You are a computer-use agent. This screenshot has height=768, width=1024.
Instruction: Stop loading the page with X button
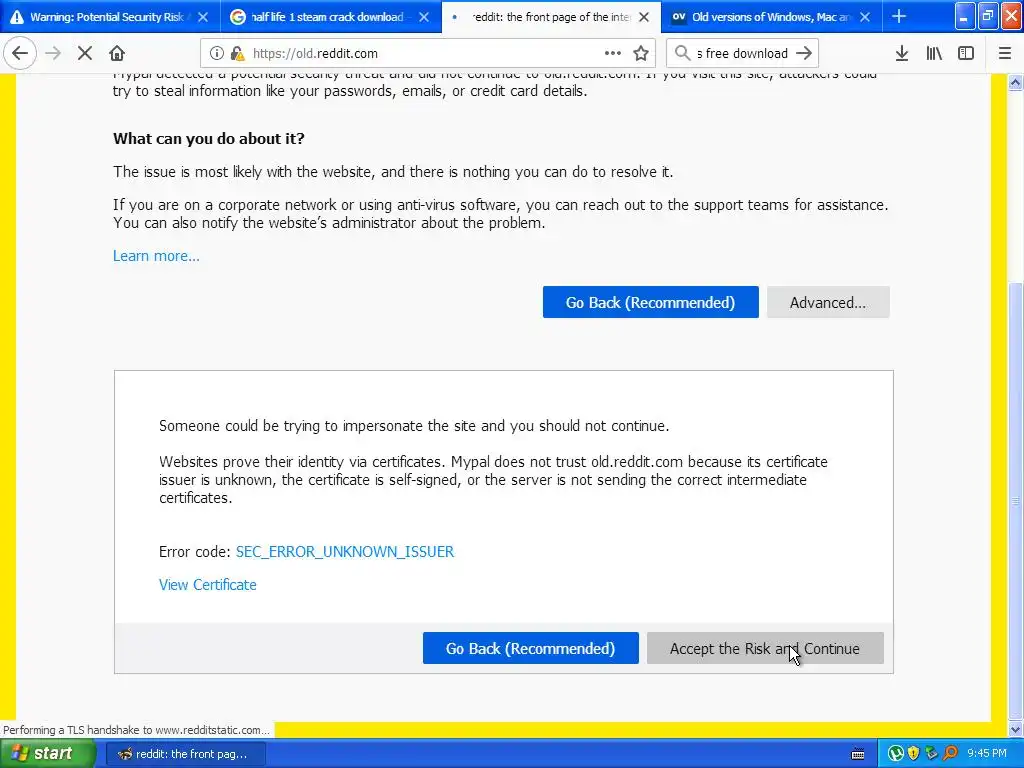tap(85, 53)
